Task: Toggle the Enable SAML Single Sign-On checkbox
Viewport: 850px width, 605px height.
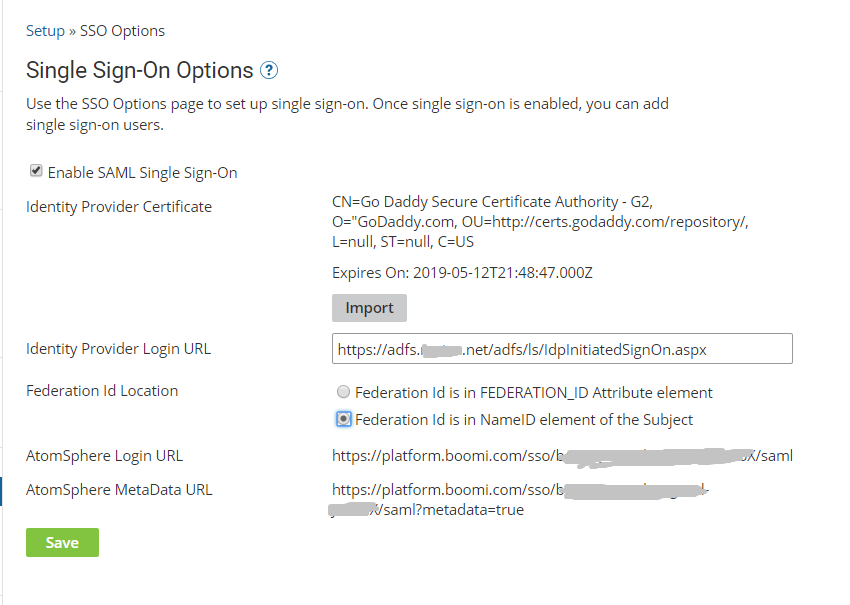Action: [x=35, y=170]
